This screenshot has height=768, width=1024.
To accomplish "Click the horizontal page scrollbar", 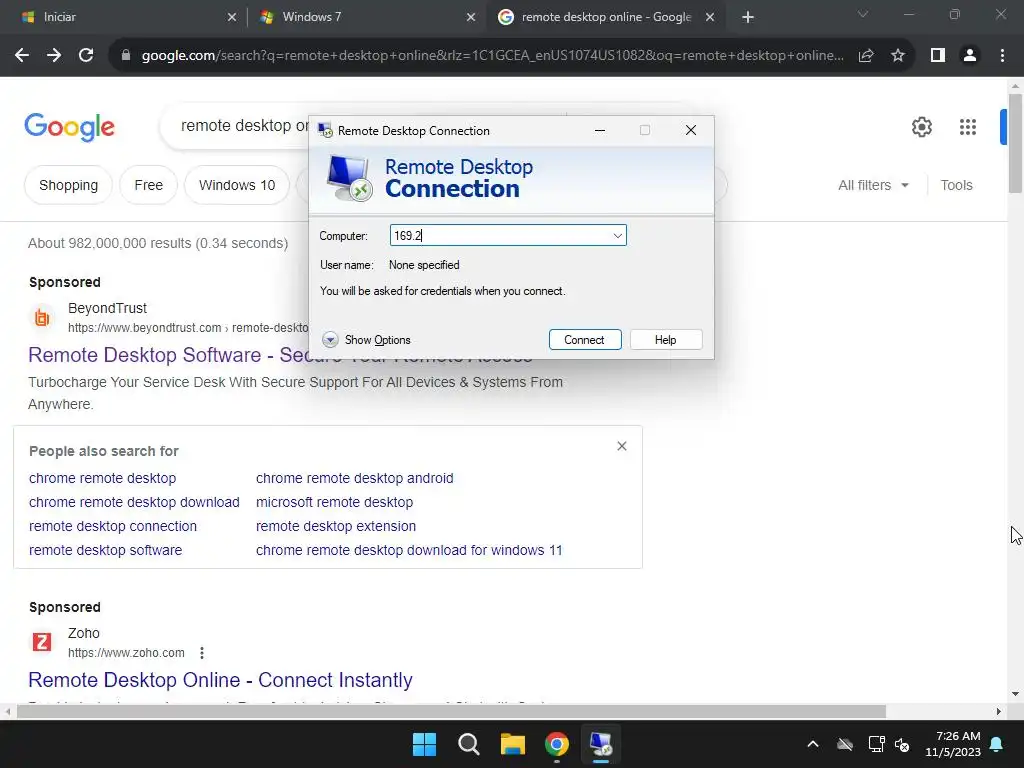I will [451, 711].
